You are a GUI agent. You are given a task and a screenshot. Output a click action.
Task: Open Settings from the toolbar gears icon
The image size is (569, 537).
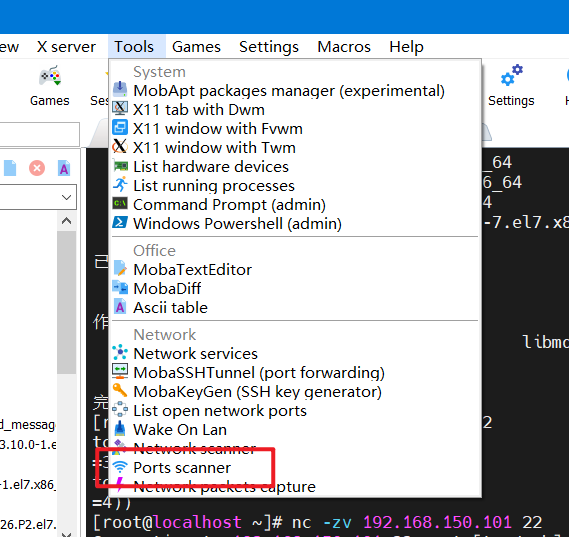(511, 86)
